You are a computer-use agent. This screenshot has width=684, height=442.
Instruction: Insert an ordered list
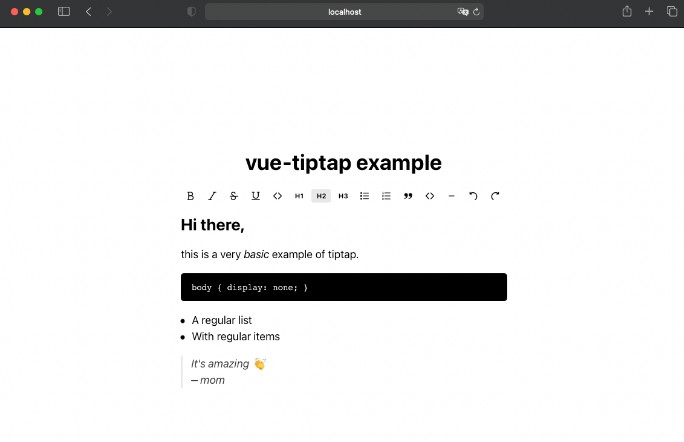click(386, 196)
